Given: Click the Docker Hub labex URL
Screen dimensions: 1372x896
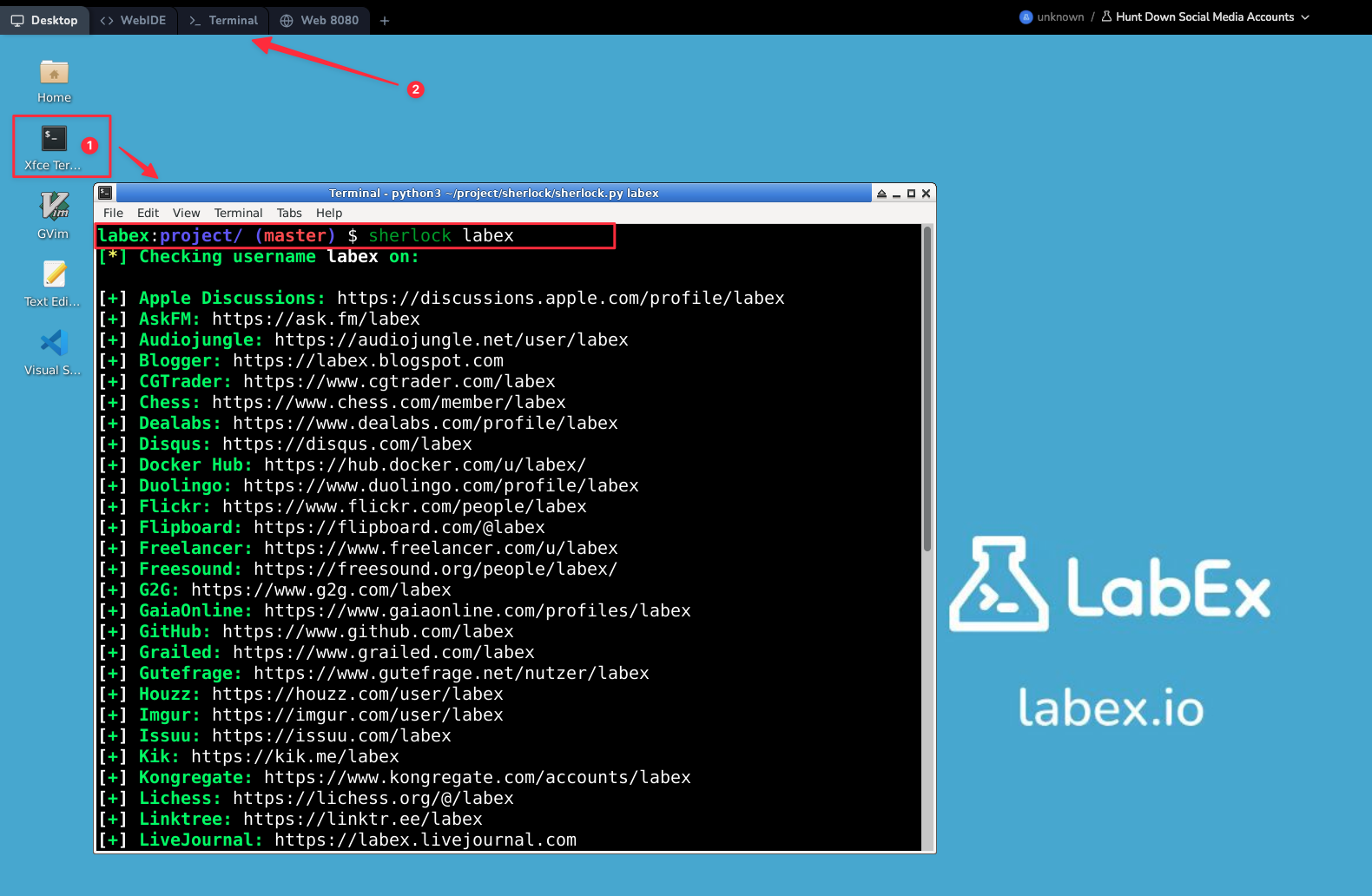Looking at the screenshot, I should click(x=425, y=464).
